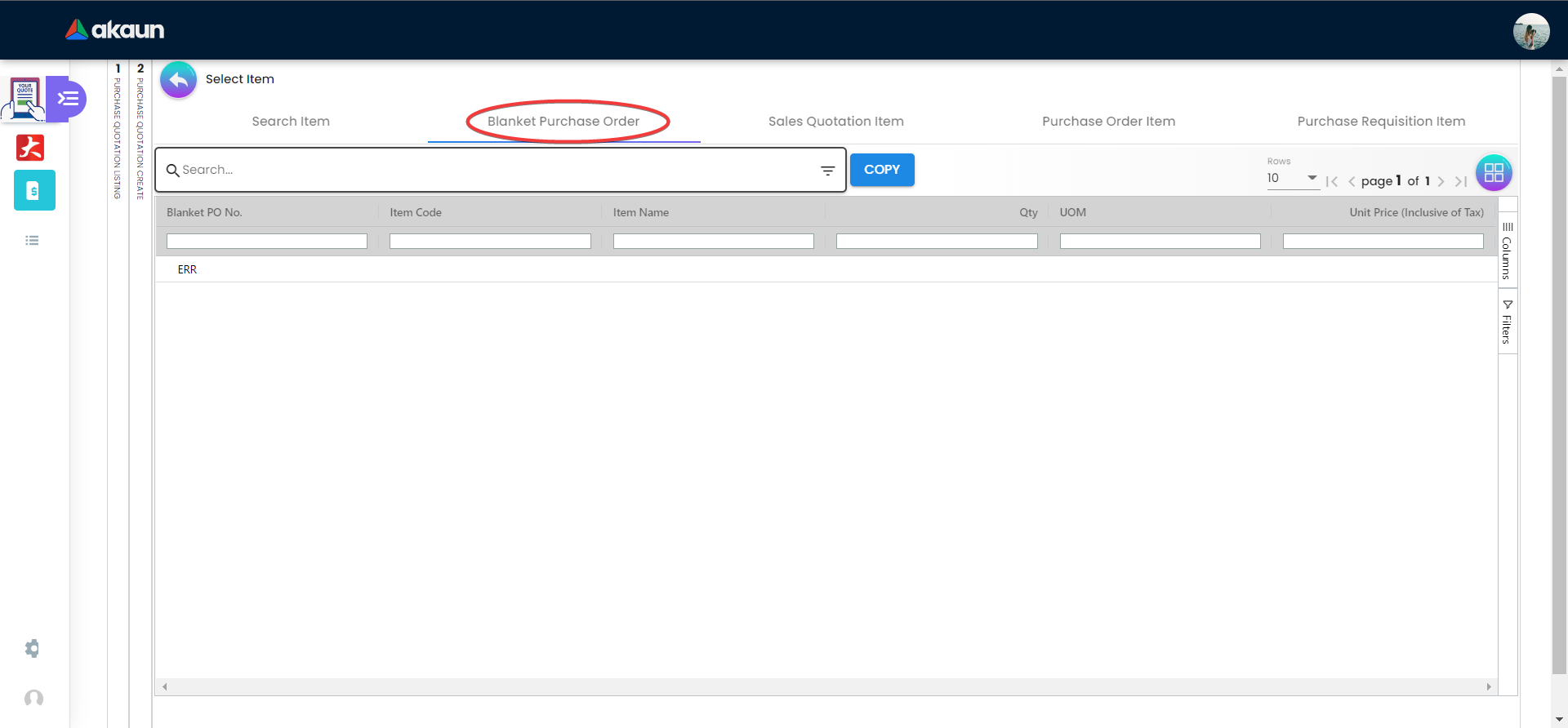Open the Sales Quotation Item tab

(x=836, y=122)
